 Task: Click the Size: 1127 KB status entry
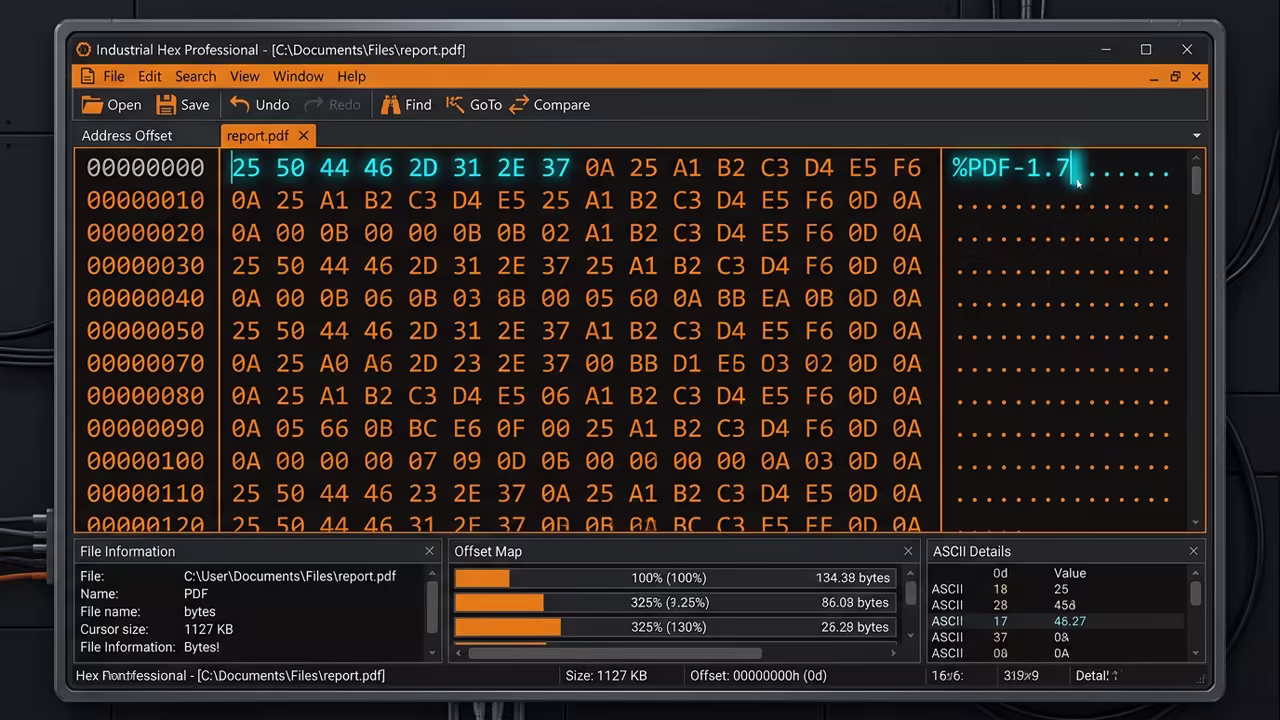point(606,676)
